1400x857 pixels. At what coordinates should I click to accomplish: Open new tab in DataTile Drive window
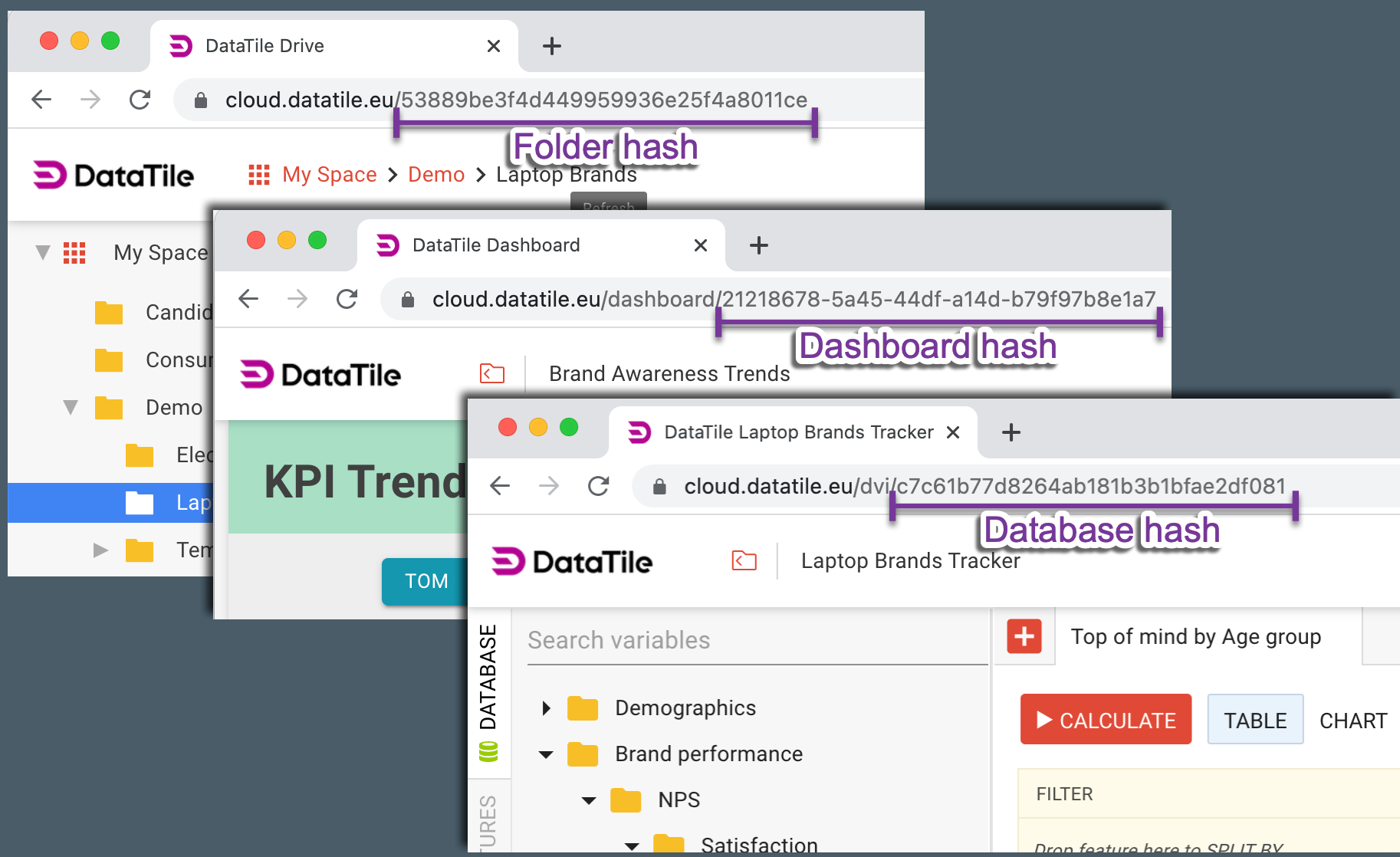pos(551,46)
